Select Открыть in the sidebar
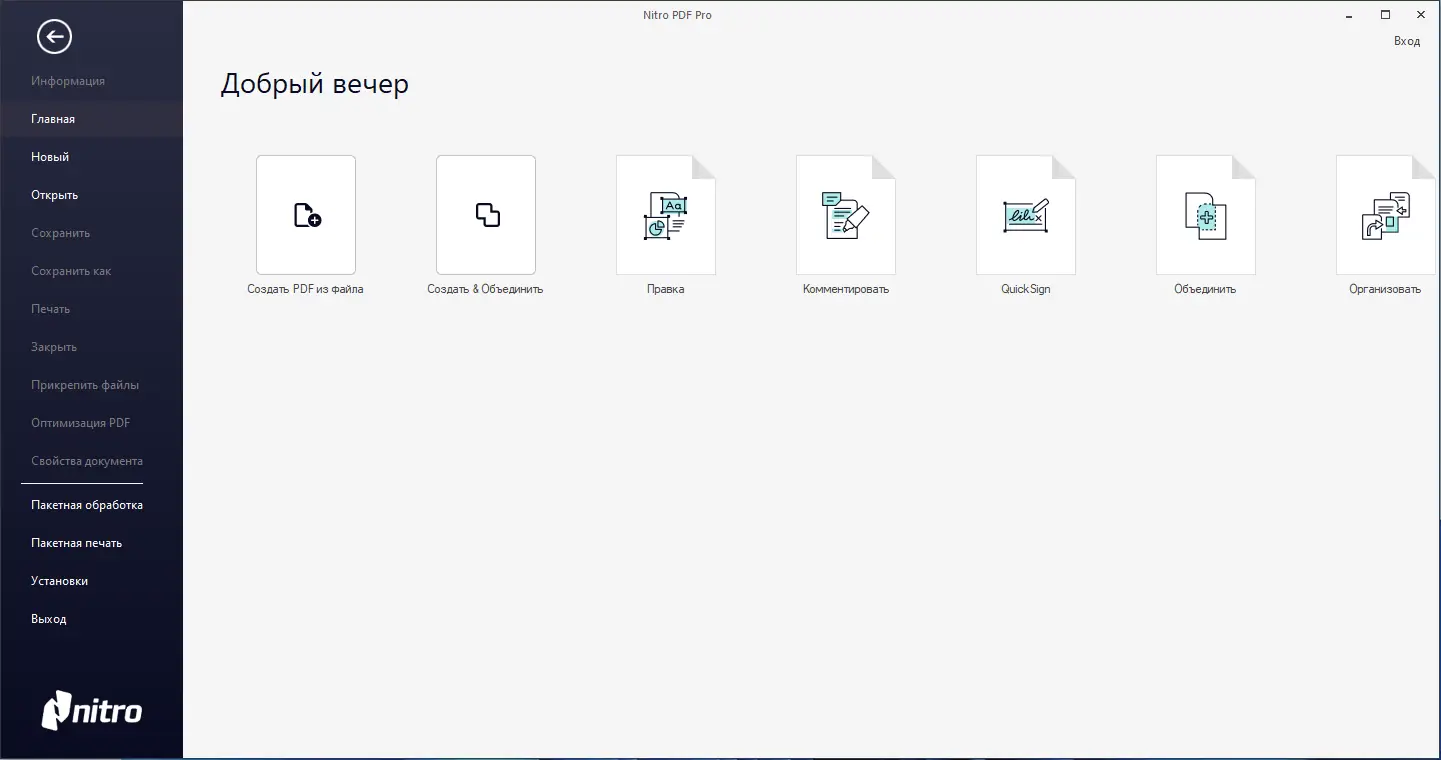 pyautogui.click(x=52, y=194)
